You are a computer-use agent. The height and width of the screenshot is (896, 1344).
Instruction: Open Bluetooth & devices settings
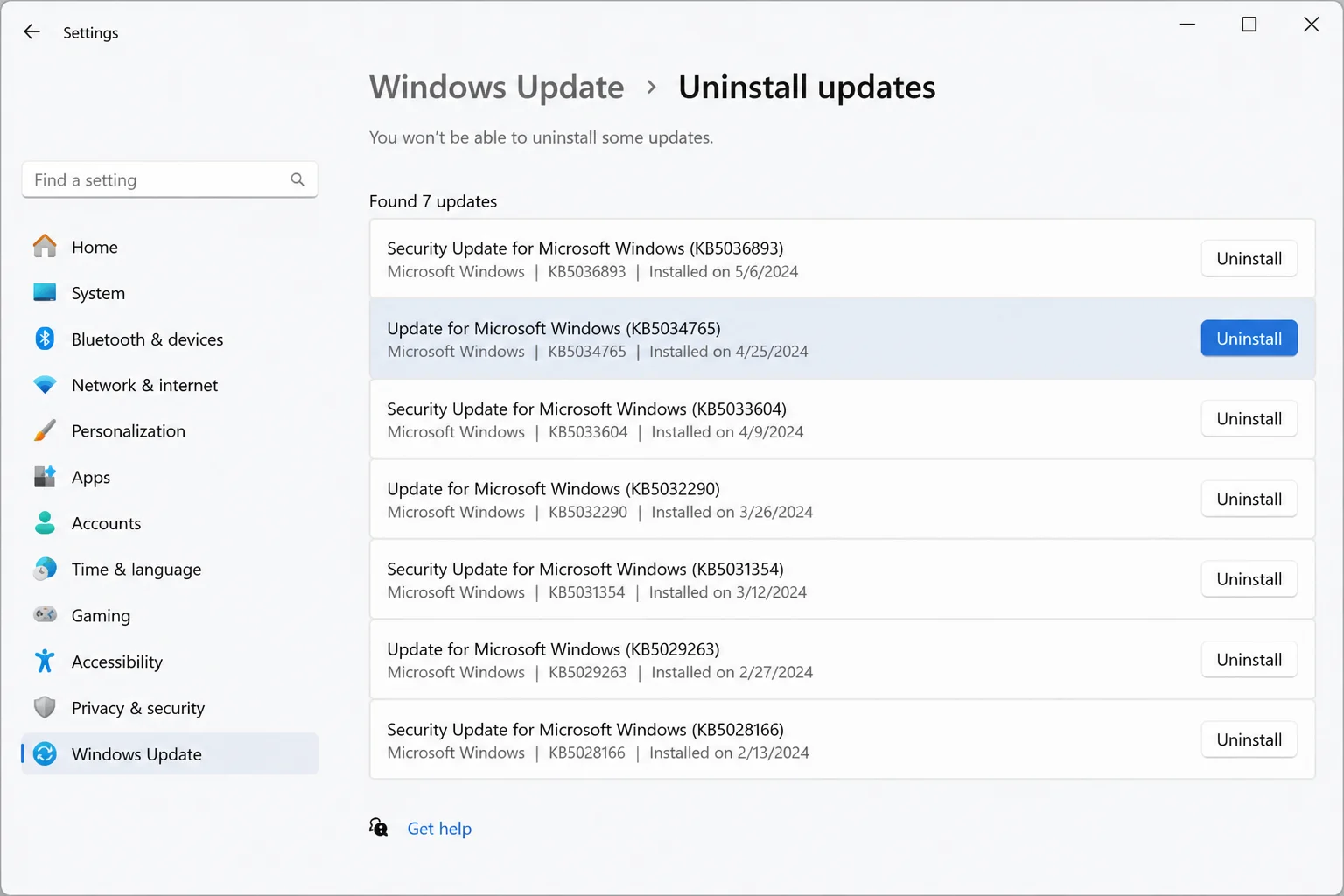click(170, 339)
